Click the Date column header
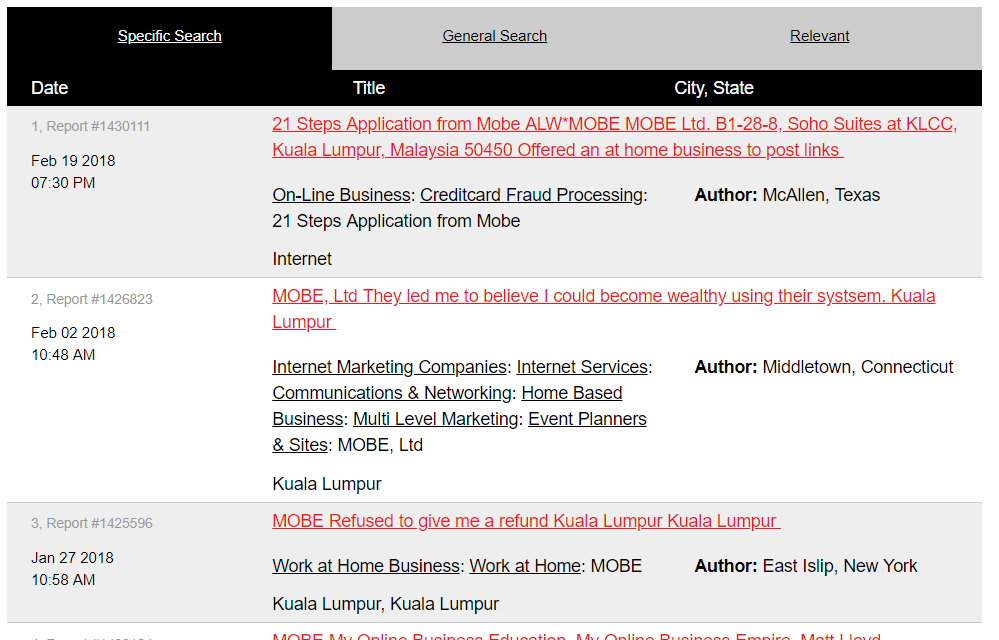 50,88
